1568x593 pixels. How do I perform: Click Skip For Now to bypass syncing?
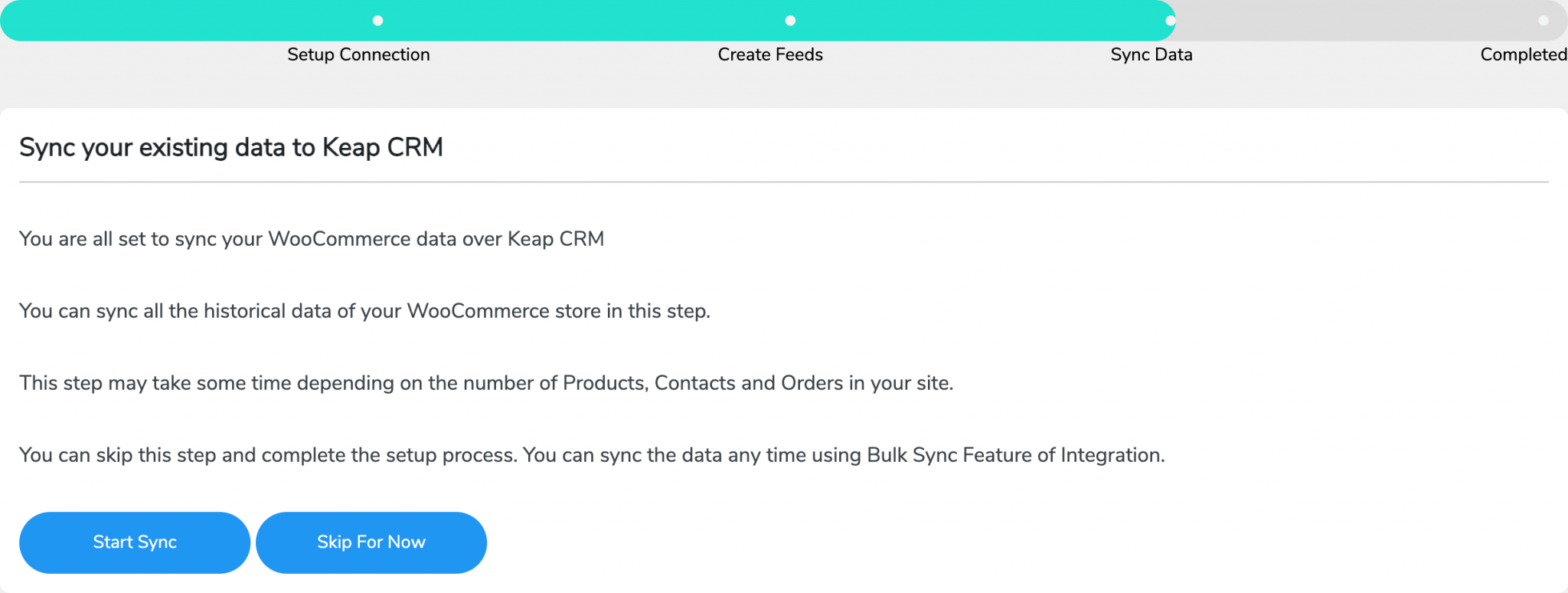pos(371,542)
